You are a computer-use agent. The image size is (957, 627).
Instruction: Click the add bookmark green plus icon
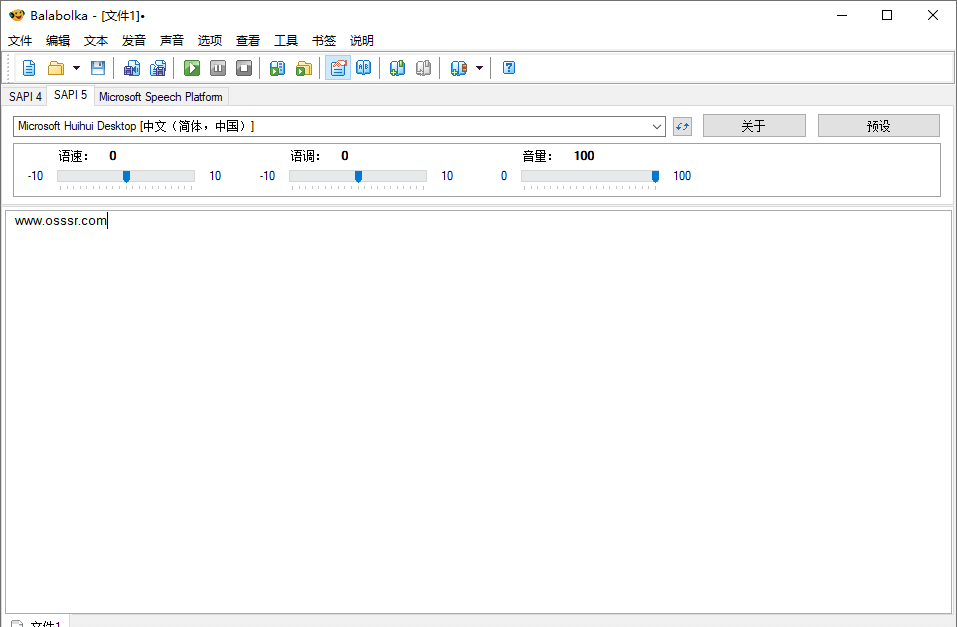tap(397, 68)
